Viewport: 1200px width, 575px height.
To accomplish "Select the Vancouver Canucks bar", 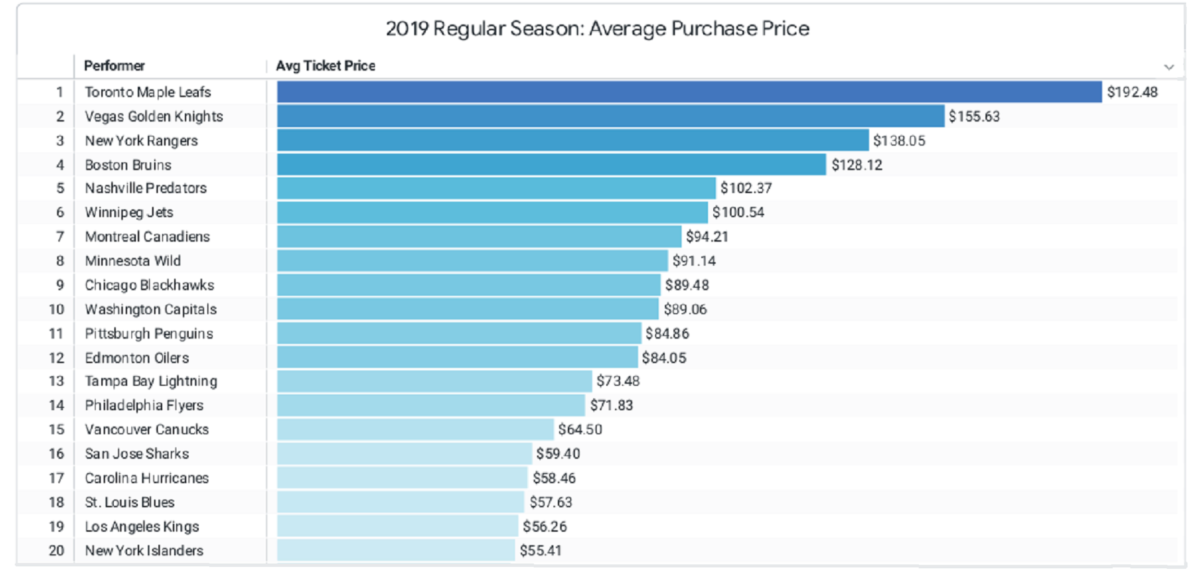I will [415, 430].
